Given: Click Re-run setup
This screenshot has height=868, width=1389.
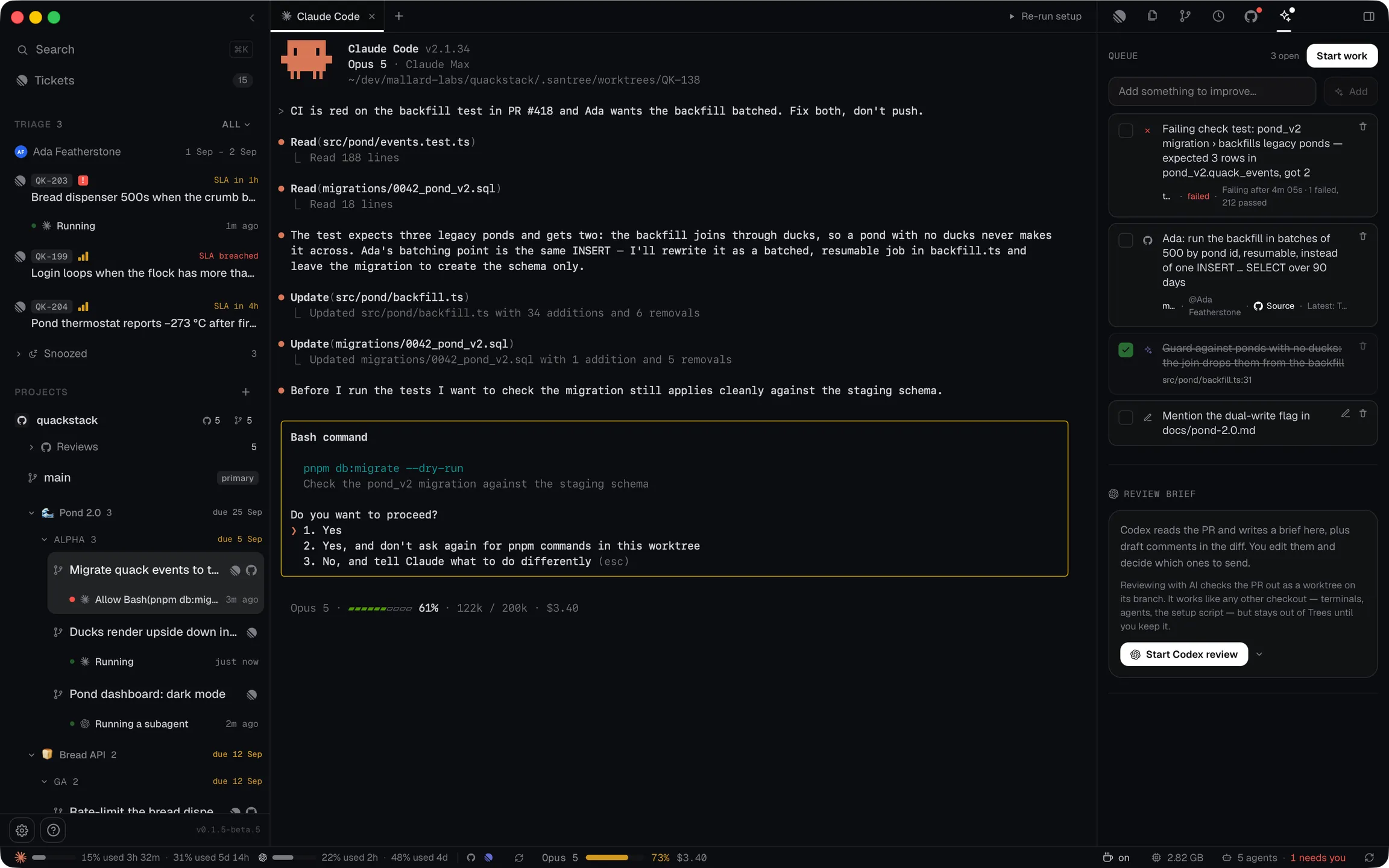Looking at the screenshot, I should point(1045,16).
